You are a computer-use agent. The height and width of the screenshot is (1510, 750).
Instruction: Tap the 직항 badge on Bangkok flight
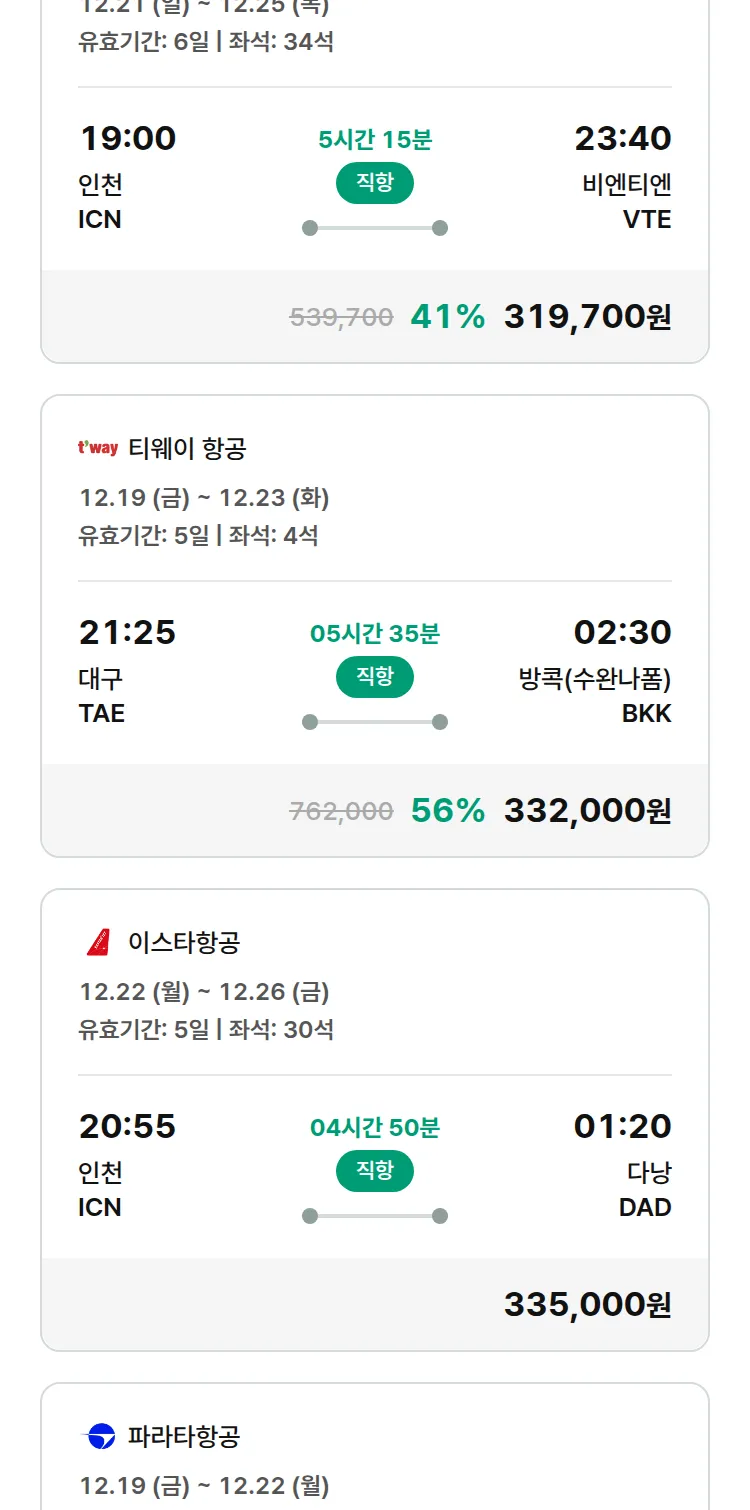374,677
